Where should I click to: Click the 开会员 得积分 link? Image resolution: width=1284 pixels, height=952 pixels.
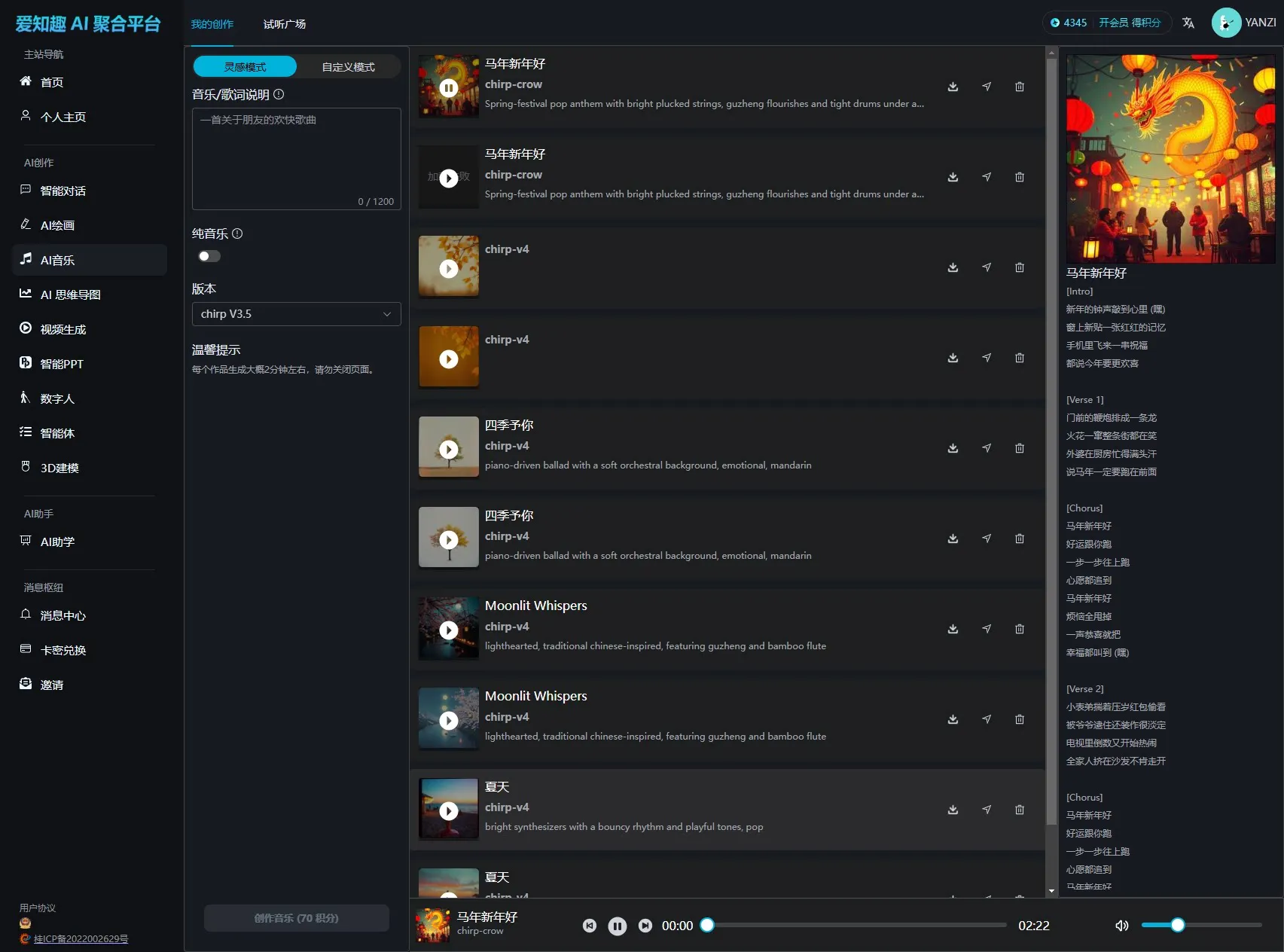(x=1129, y=23)
